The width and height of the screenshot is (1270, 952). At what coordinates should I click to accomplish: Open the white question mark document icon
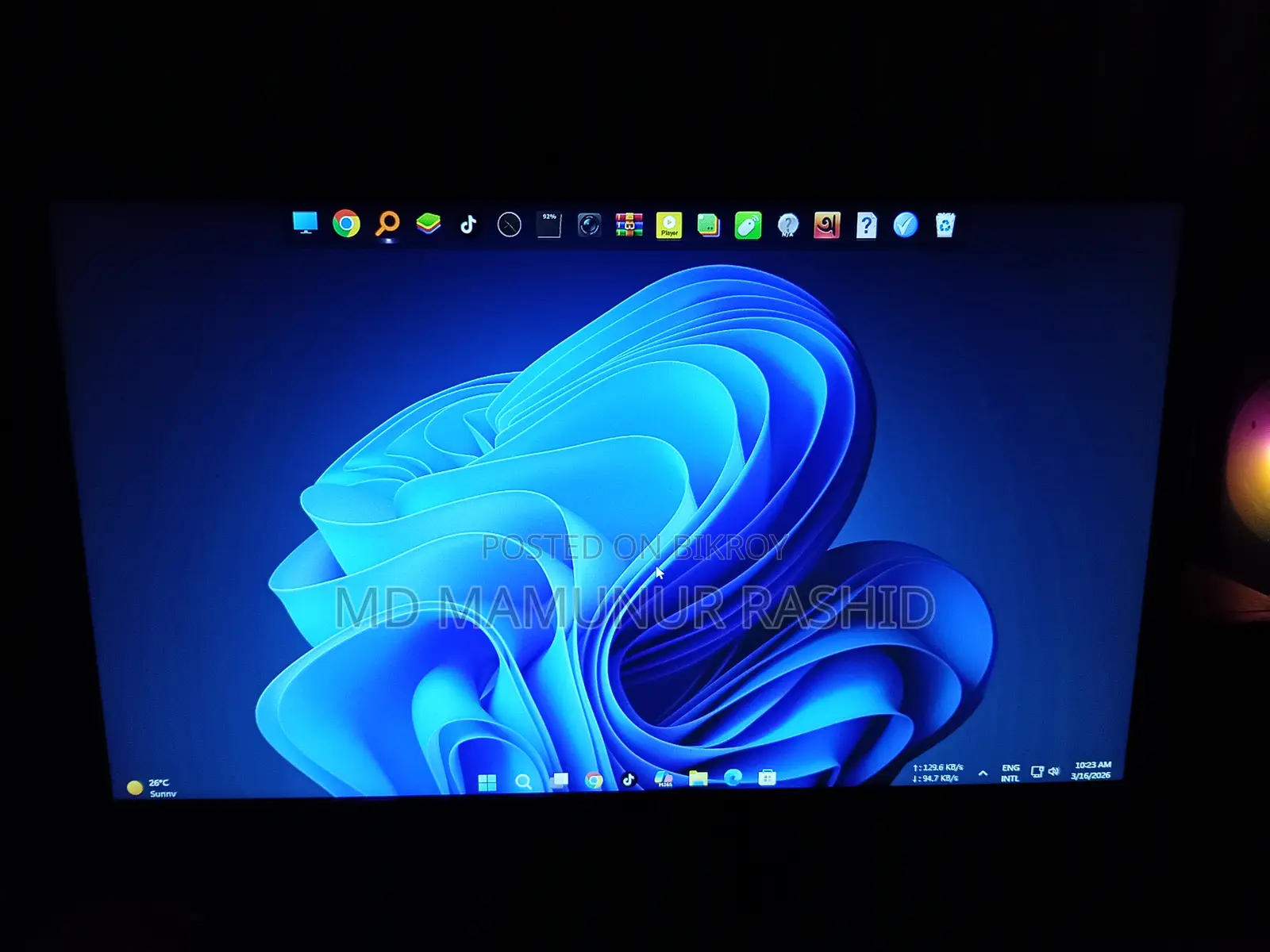click(x=866, y=225)
